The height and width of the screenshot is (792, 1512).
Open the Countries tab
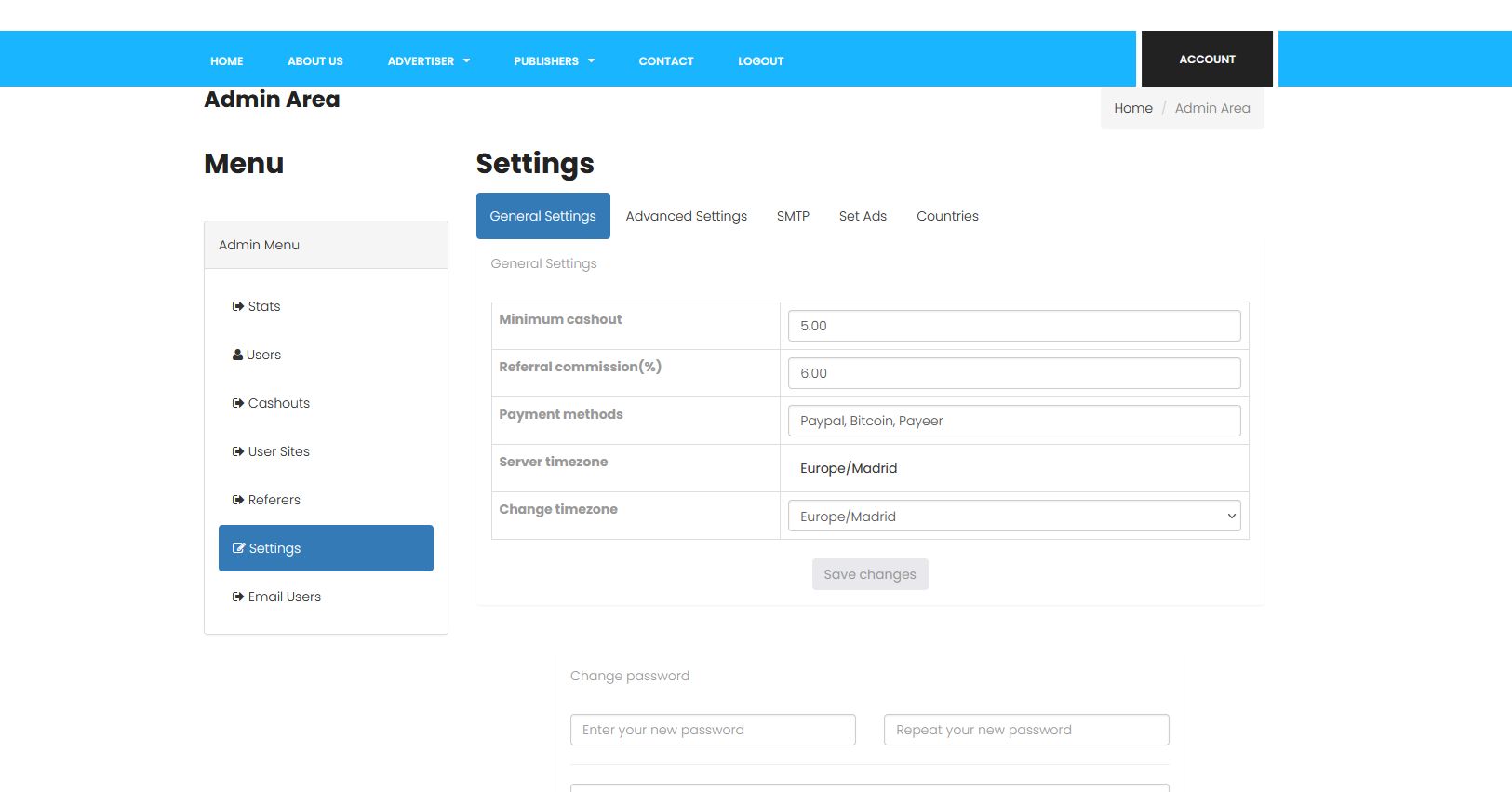(x=947, y=216)
